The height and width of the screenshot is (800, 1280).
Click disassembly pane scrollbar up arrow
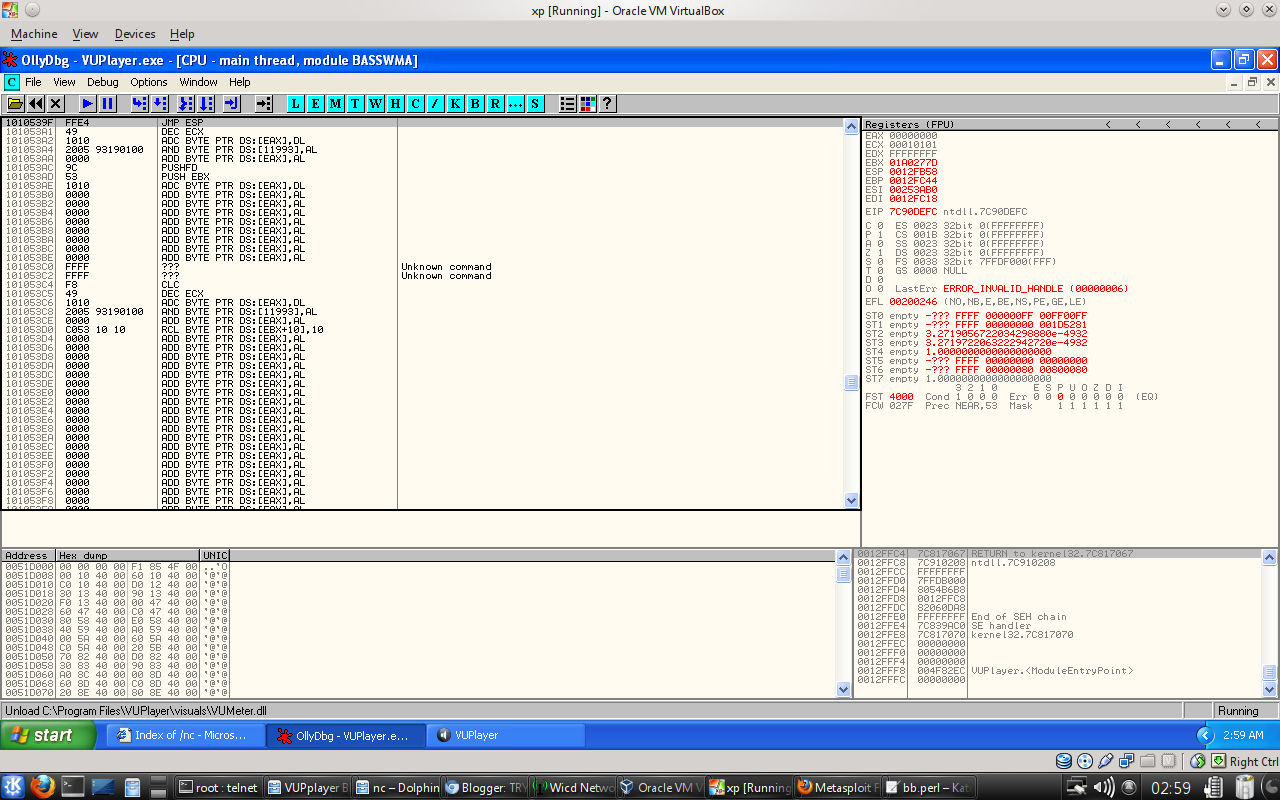coord(852,126)
